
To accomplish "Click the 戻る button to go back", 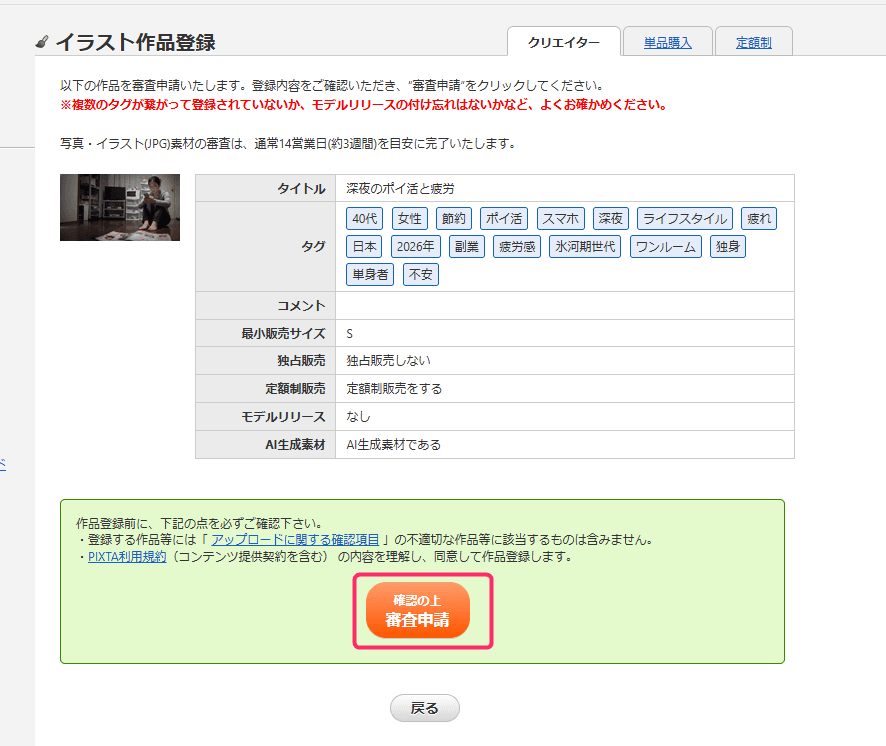I will point(424,707).
